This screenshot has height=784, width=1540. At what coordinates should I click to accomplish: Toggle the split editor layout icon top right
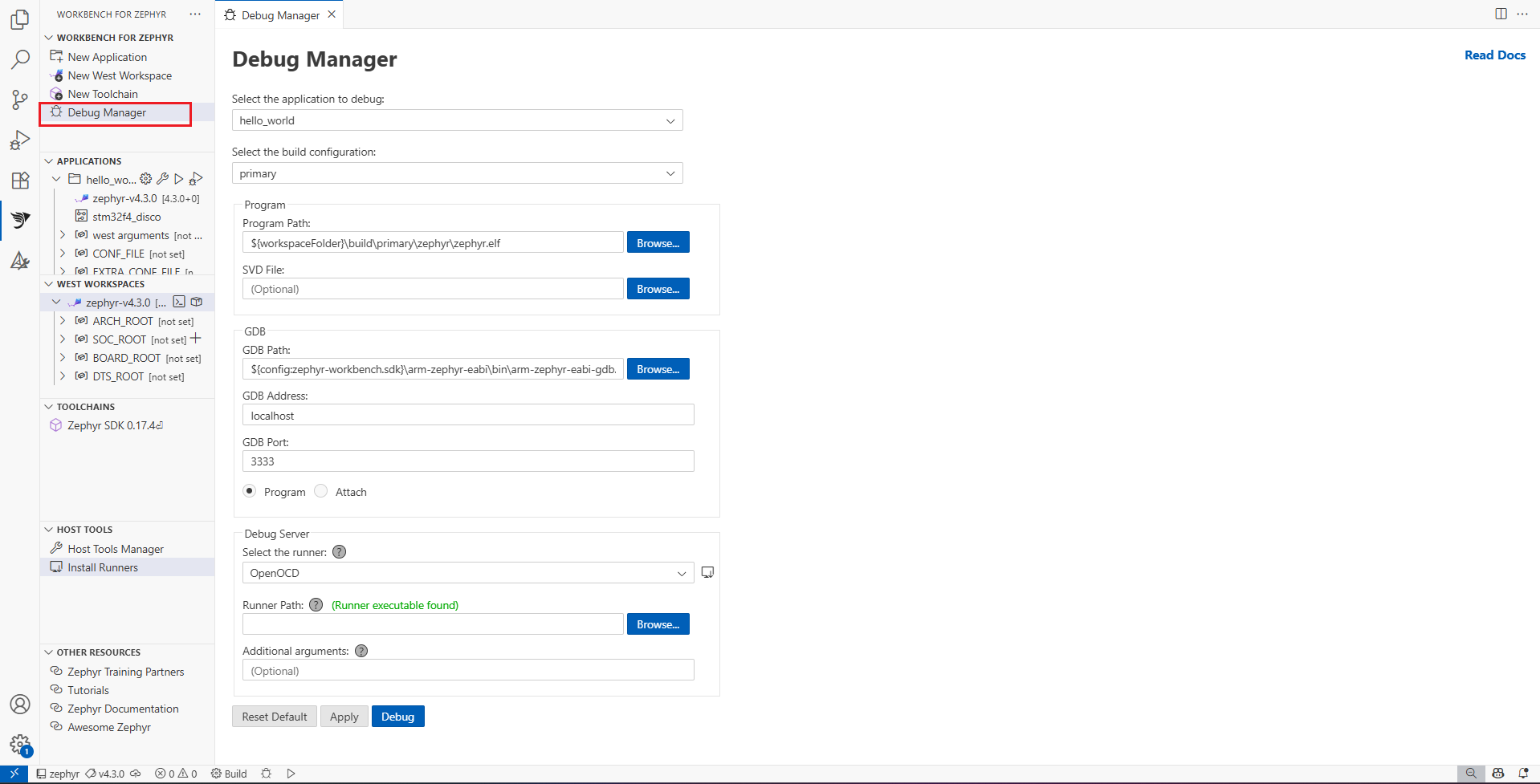click(1500, 14)
